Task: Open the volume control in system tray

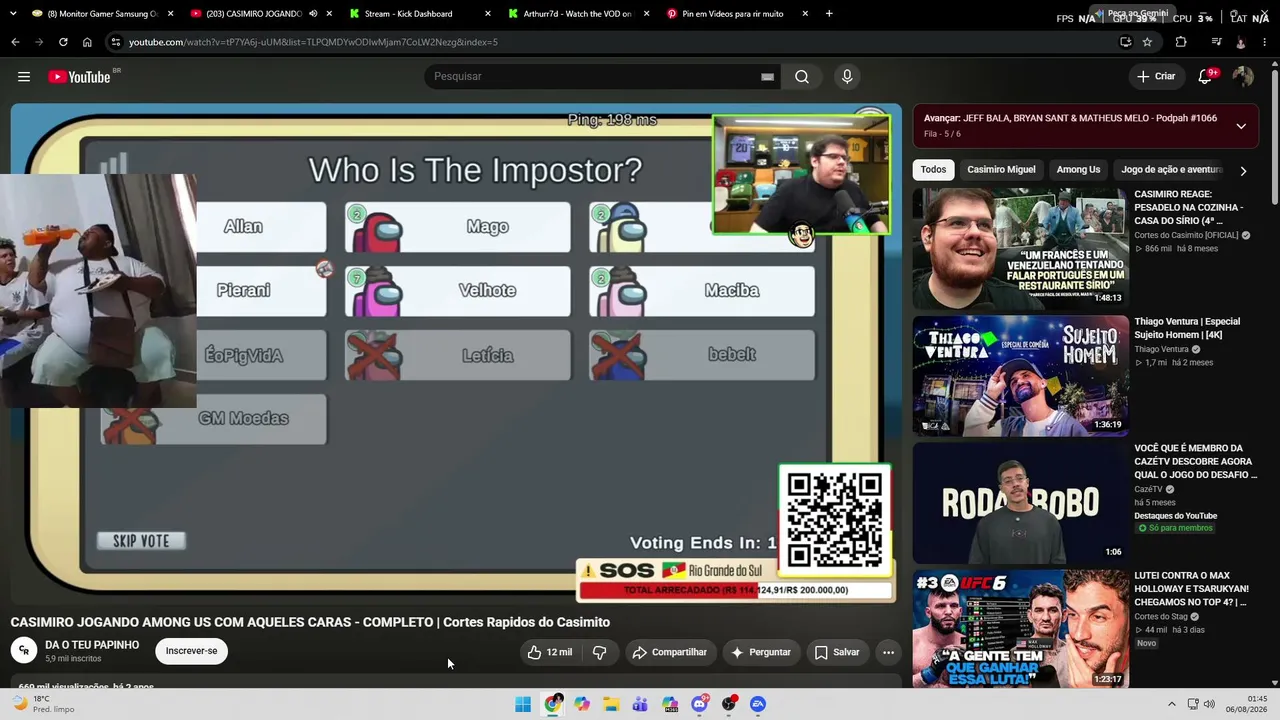Action: click(x=1209, y=704)
